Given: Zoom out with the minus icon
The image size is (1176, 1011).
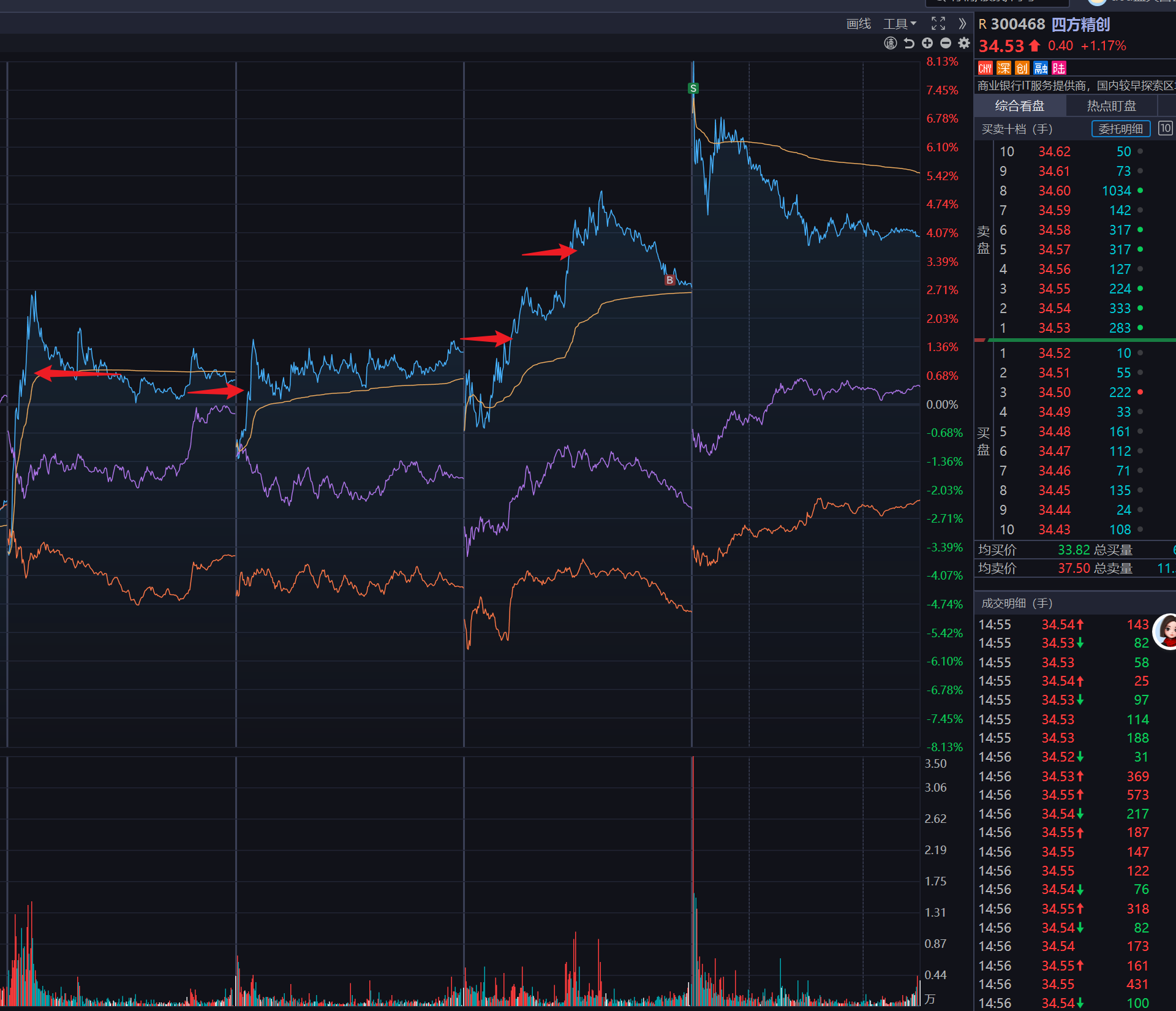Looking at the screenshot, I should coord(946,43).
